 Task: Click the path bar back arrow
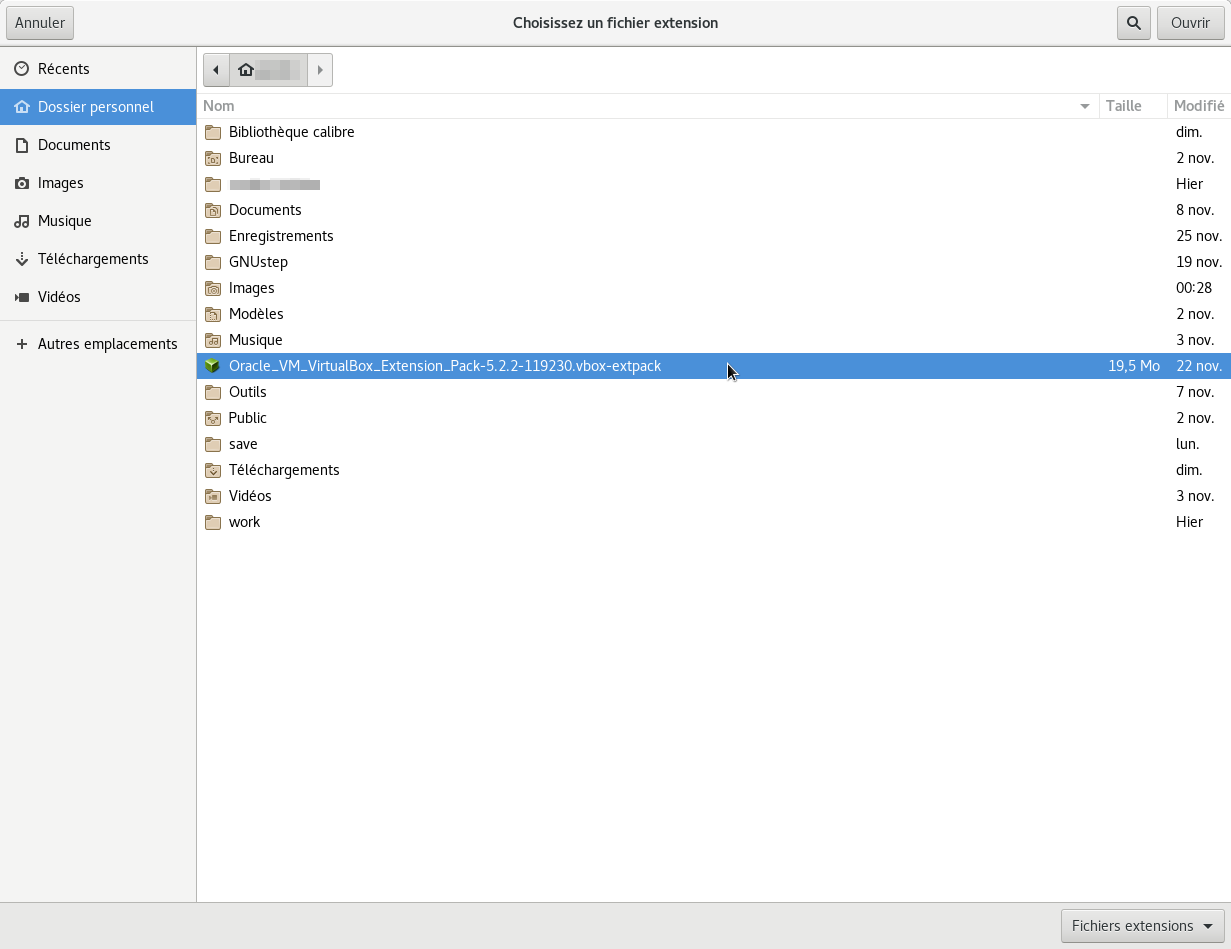(216, 70)
